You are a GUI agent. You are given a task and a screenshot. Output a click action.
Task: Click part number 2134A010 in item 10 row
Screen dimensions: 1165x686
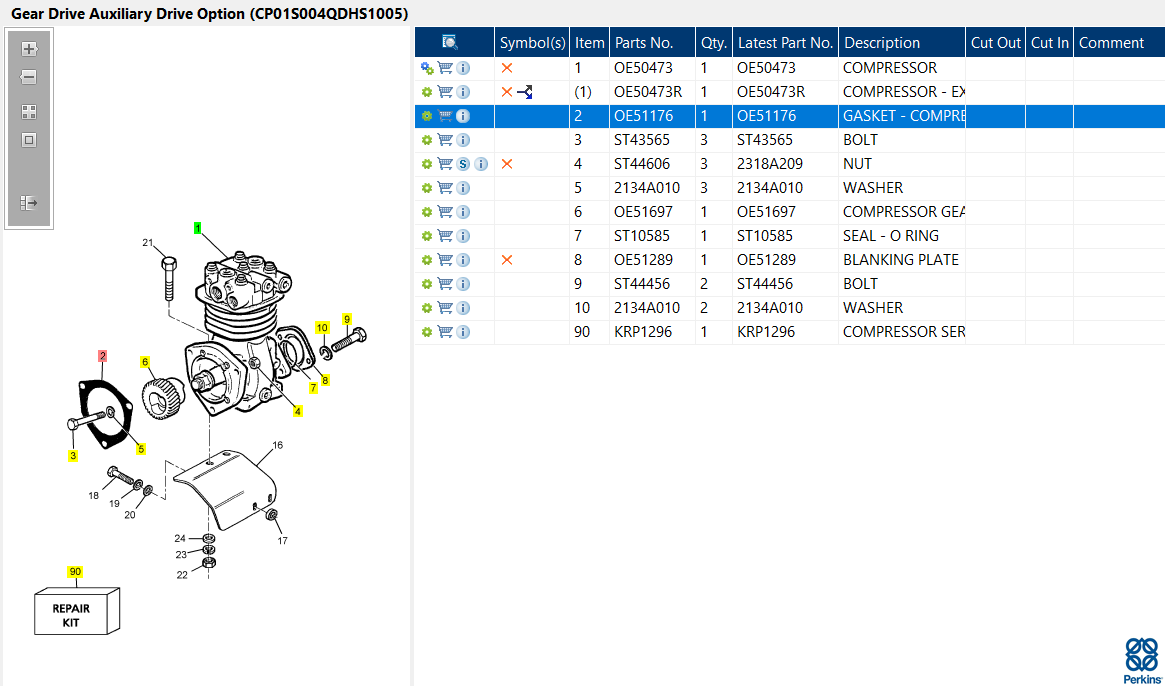[x=646, y=308]
